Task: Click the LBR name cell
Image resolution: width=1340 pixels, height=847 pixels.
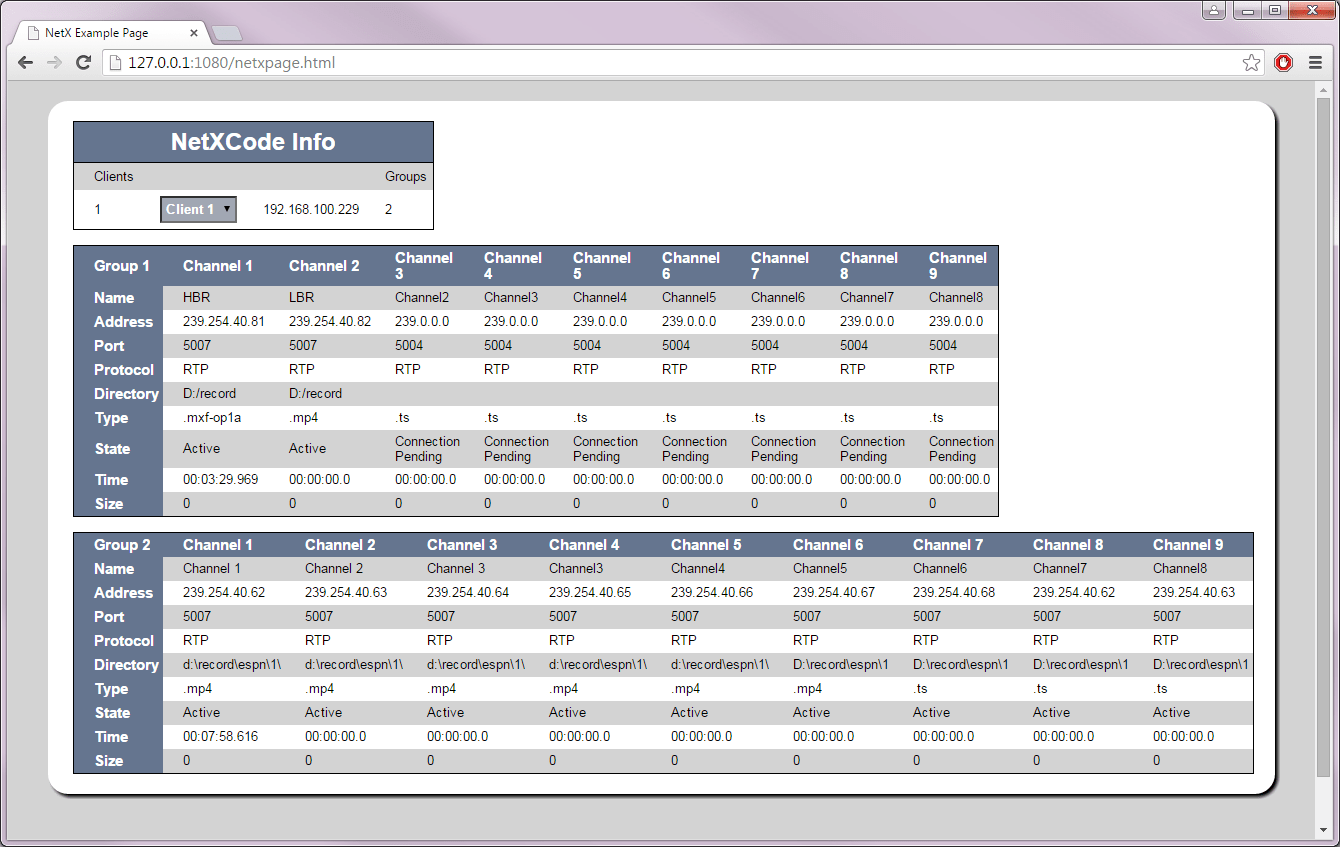Action: 302,298
